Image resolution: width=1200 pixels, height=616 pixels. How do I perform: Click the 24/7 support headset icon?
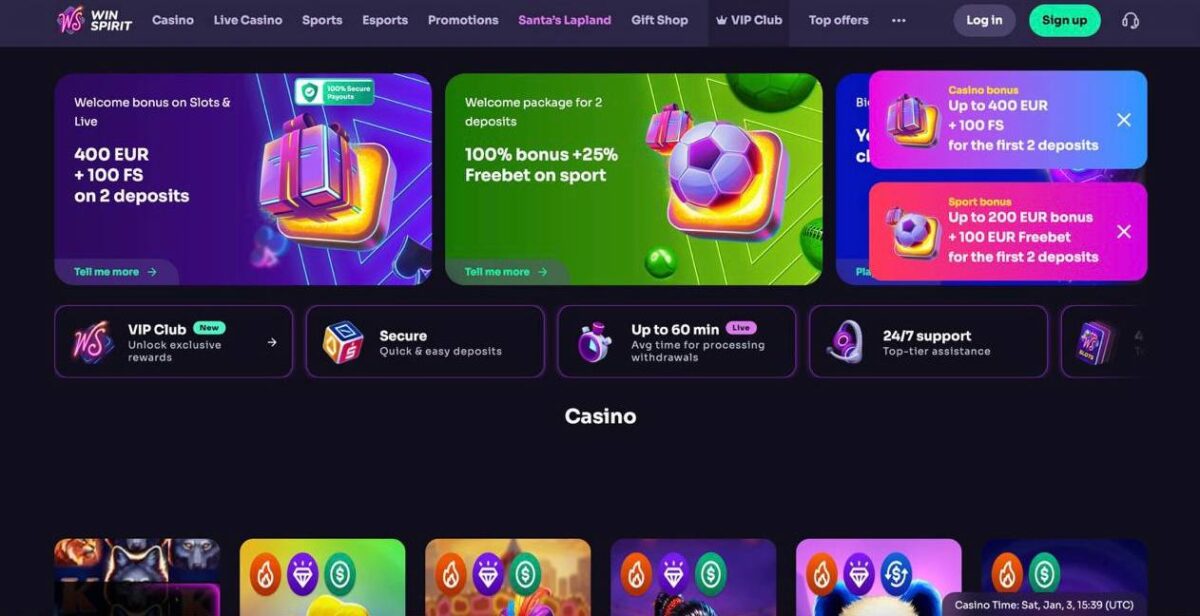(x=846, y=342)
